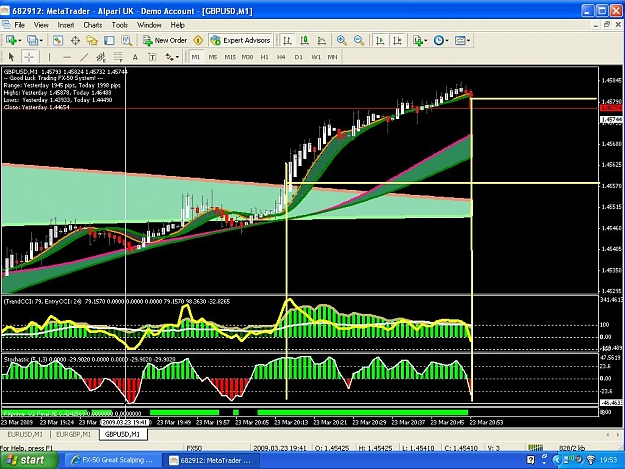
Task: Select the Fibonacci retracement tool
Action: point(118,57)
